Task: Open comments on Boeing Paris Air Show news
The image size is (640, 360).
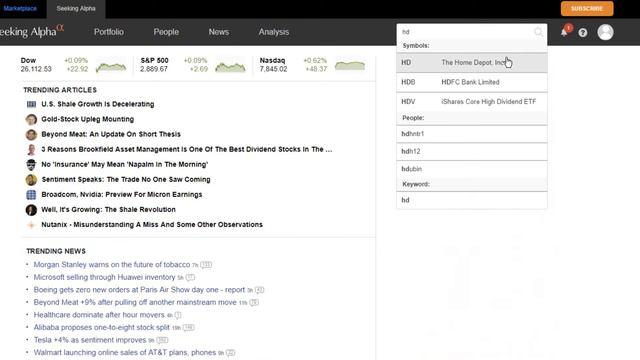Action: [260, 290]
